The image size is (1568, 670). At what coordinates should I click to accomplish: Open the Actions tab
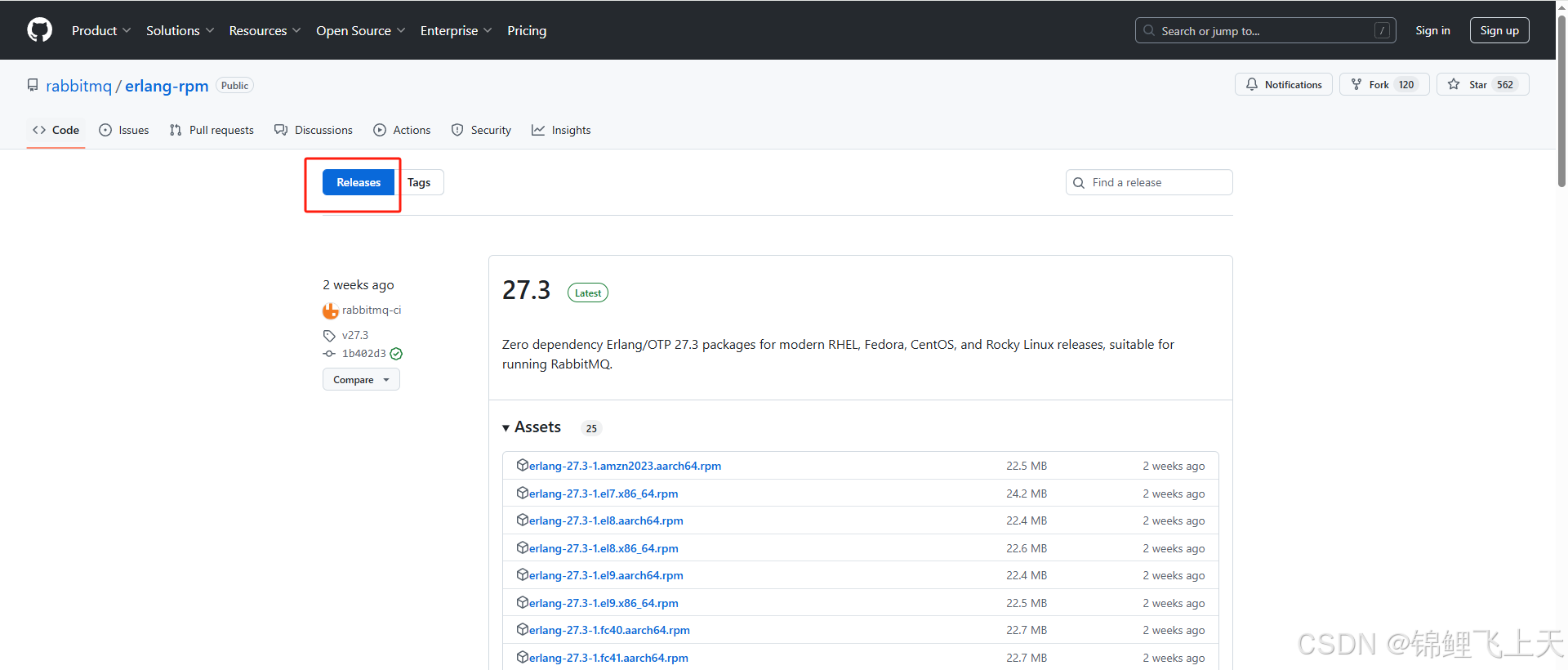(402, 130)
